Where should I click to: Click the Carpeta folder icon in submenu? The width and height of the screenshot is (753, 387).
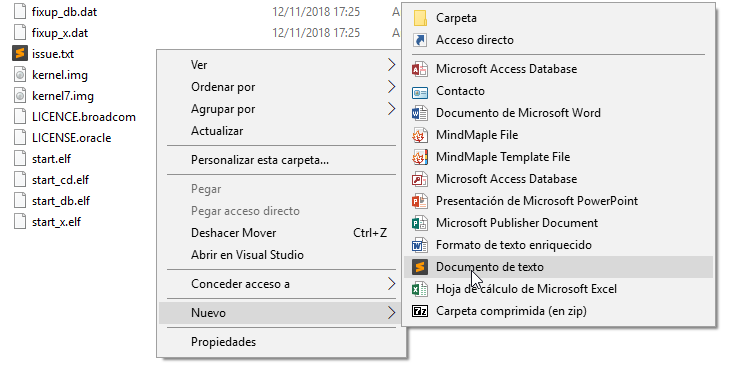[420, 18]
